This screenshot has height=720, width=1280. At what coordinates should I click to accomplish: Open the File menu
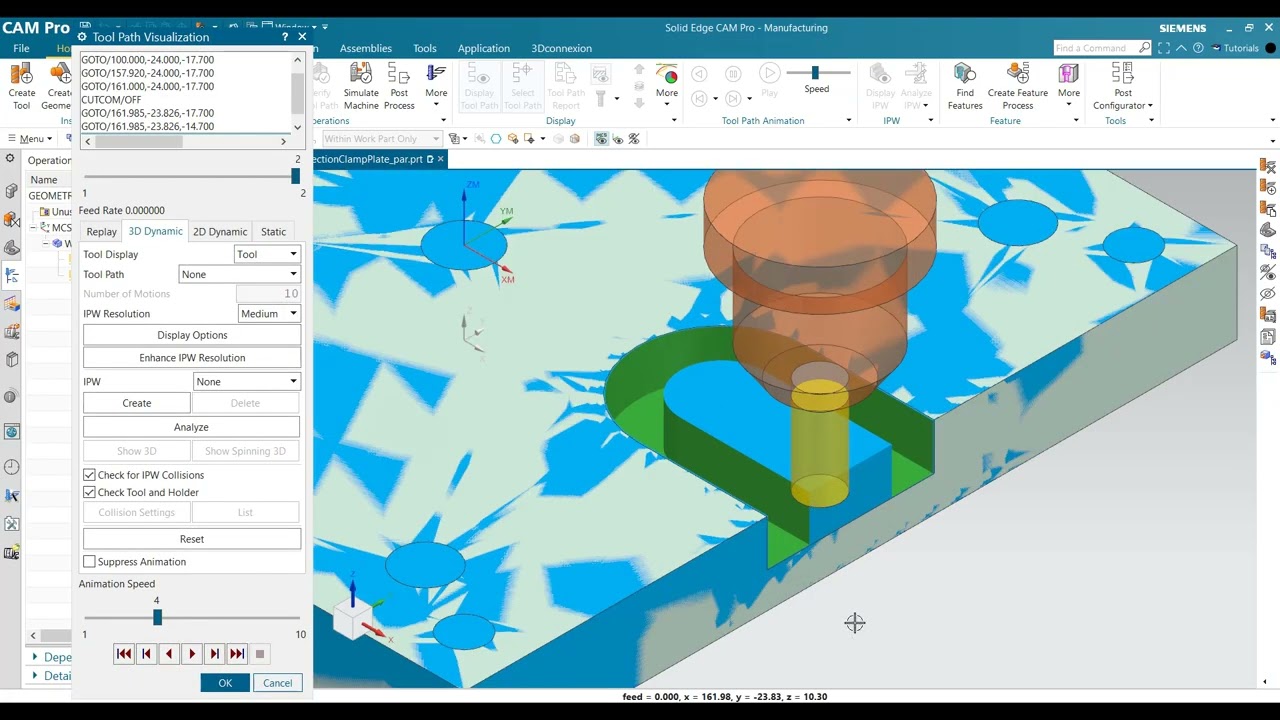point(21,48)
